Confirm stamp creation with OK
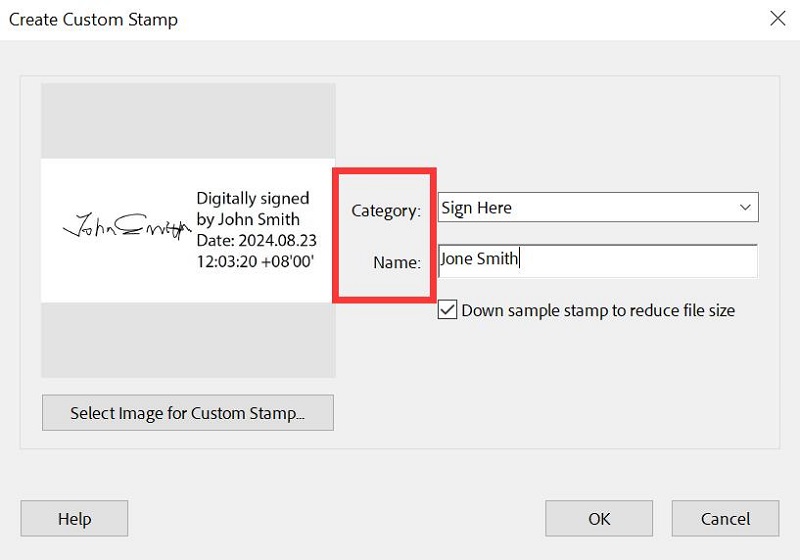The image size is (800, 560). (599, 518)
